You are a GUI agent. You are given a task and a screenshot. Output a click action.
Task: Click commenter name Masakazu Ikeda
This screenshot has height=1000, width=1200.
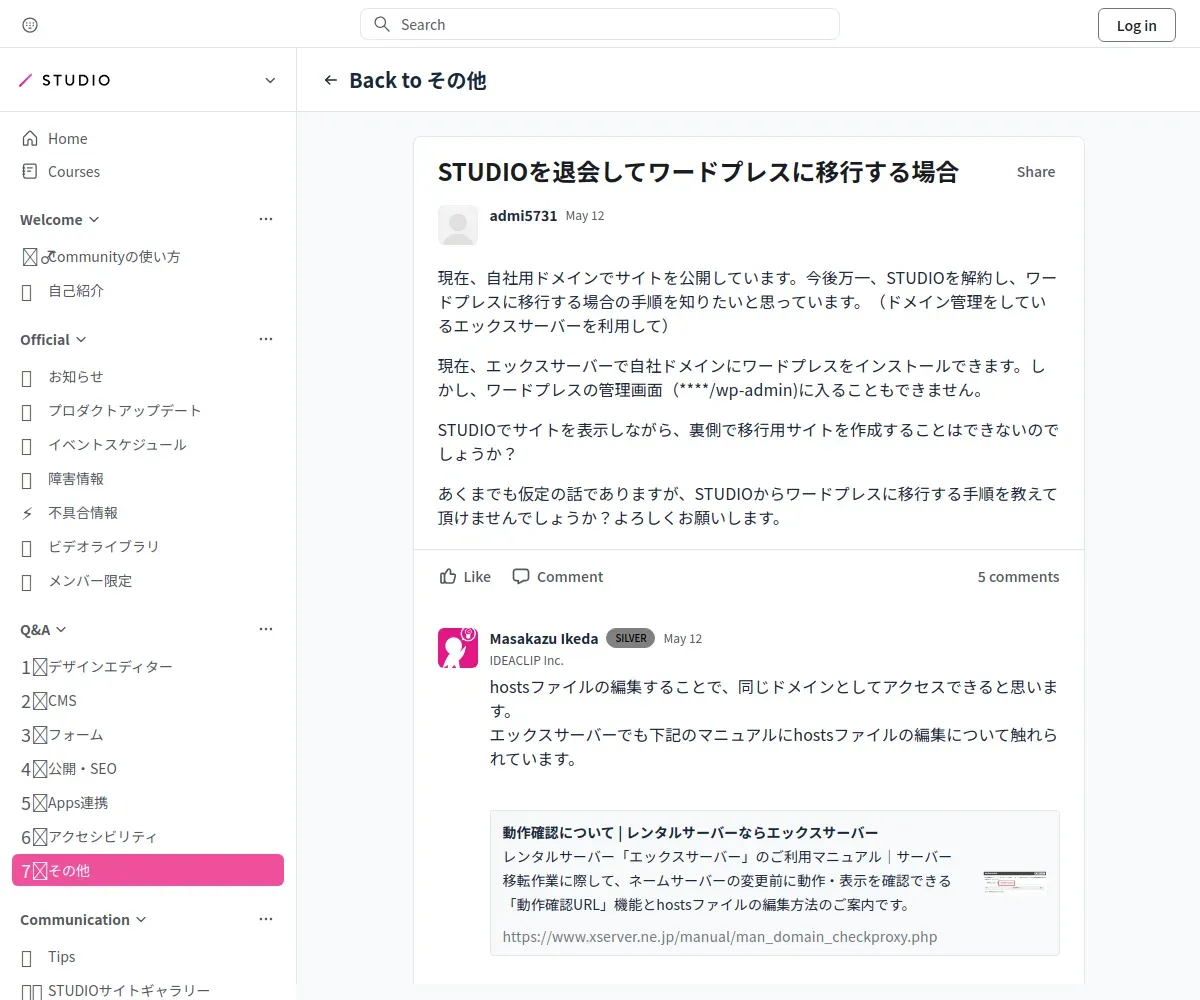pyautogui.click(x=544, y=638)
